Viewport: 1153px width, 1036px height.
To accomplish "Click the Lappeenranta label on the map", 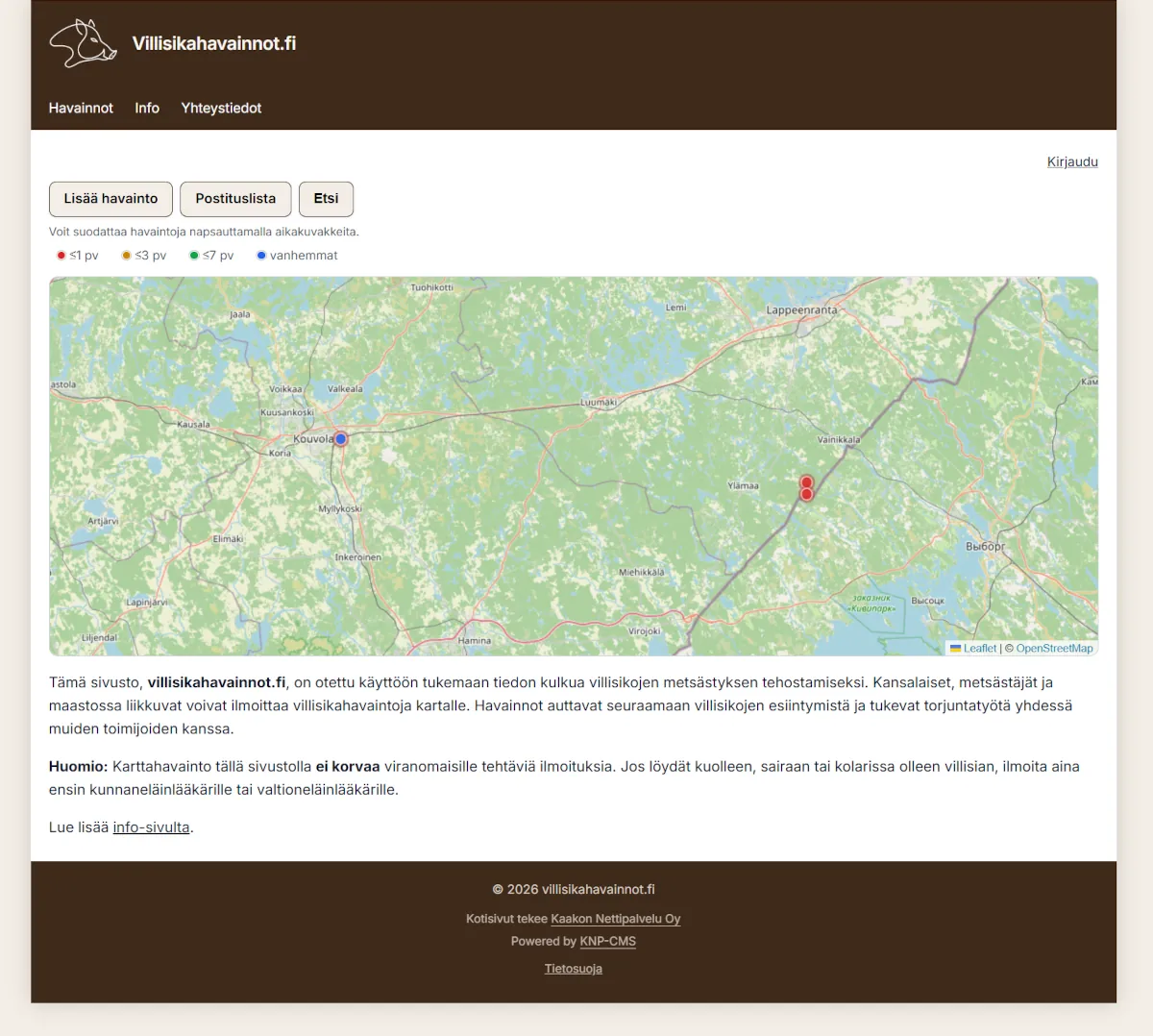I will click(x=801, y=310).
